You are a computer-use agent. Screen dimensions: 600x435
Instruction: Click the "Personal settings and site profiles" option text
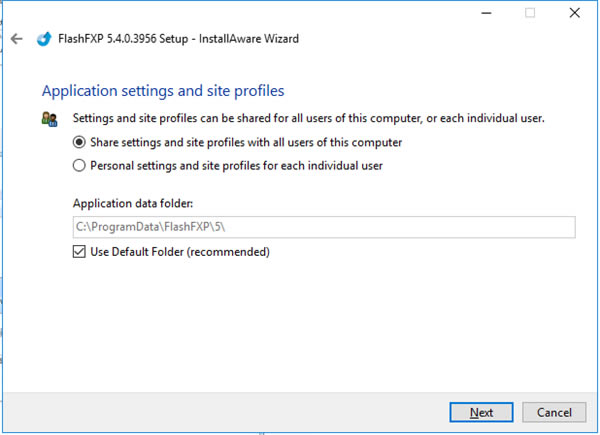(236, 166)
